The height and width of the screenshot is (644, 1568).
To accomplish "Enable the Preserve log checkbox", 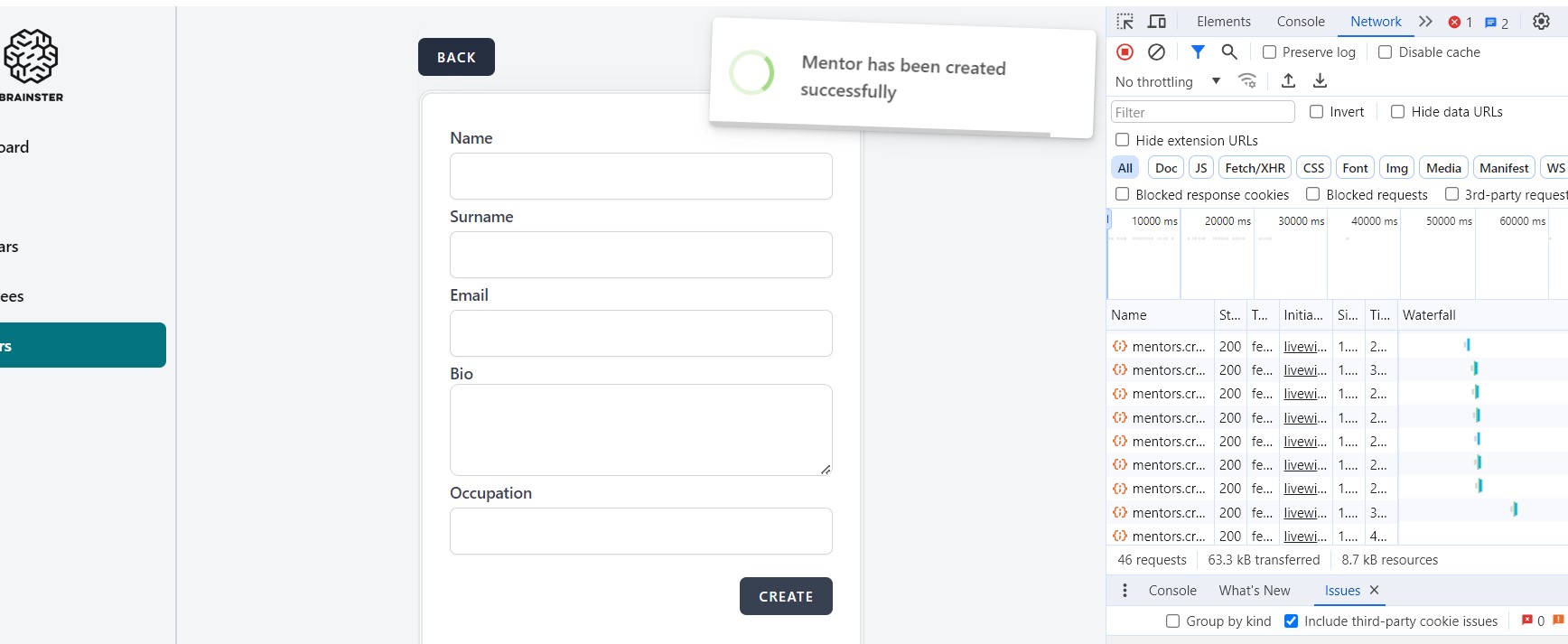I will pyautogui.click(x=1270, y=52).
